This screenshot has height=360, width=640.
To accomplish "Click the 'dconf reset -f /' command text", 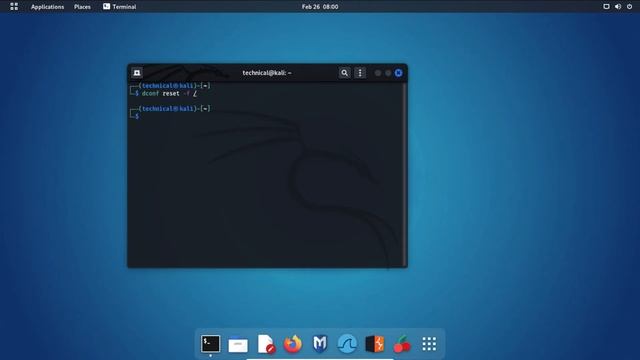I will click(169, 93).
